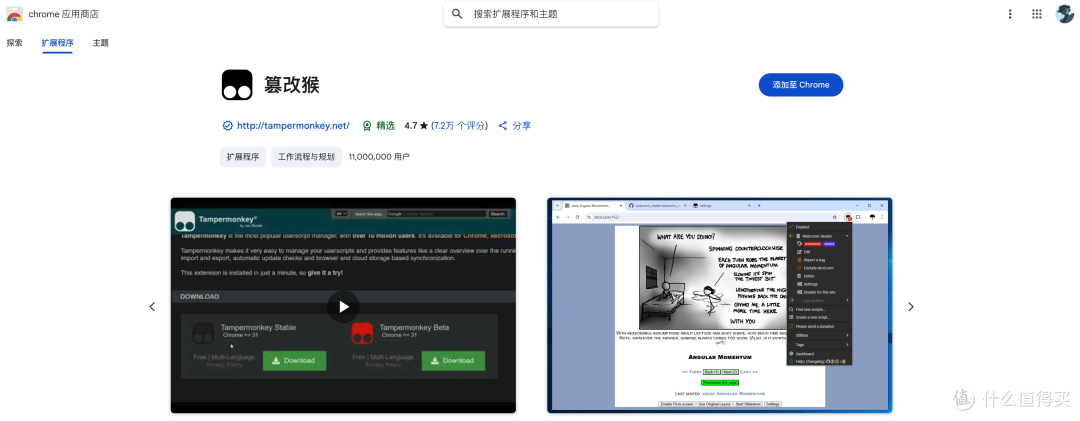Focus the extensions and themes search field
This screenshot has width=1080, height=421.
point(551,14)
